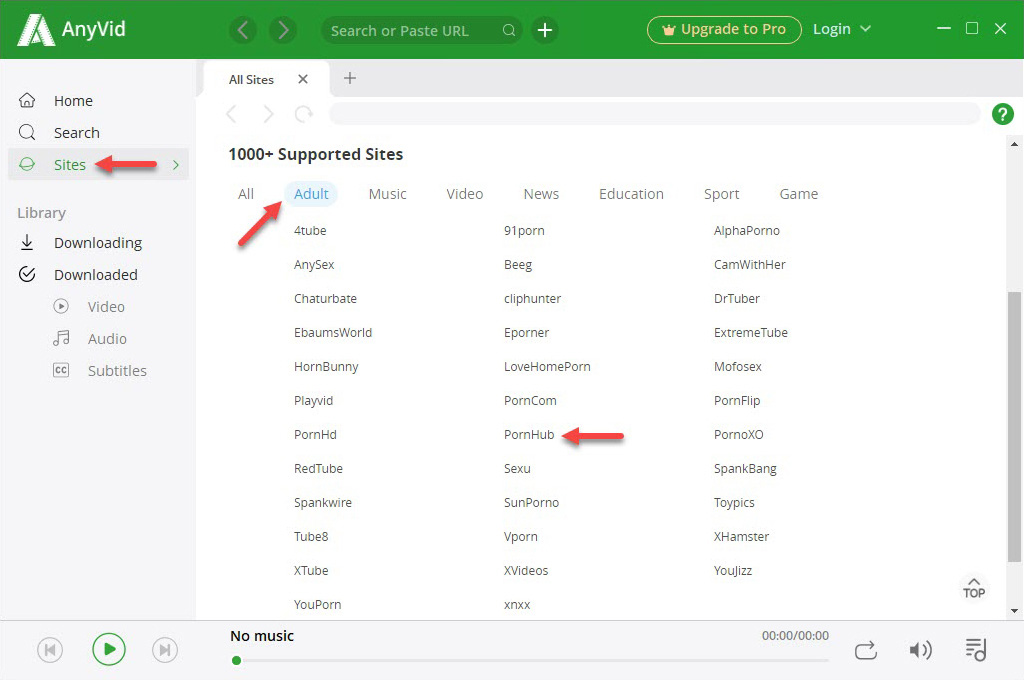Viewport: 1024px width, 680px height.
Task: Open the cliphunter site link
Action: (532, 299)
